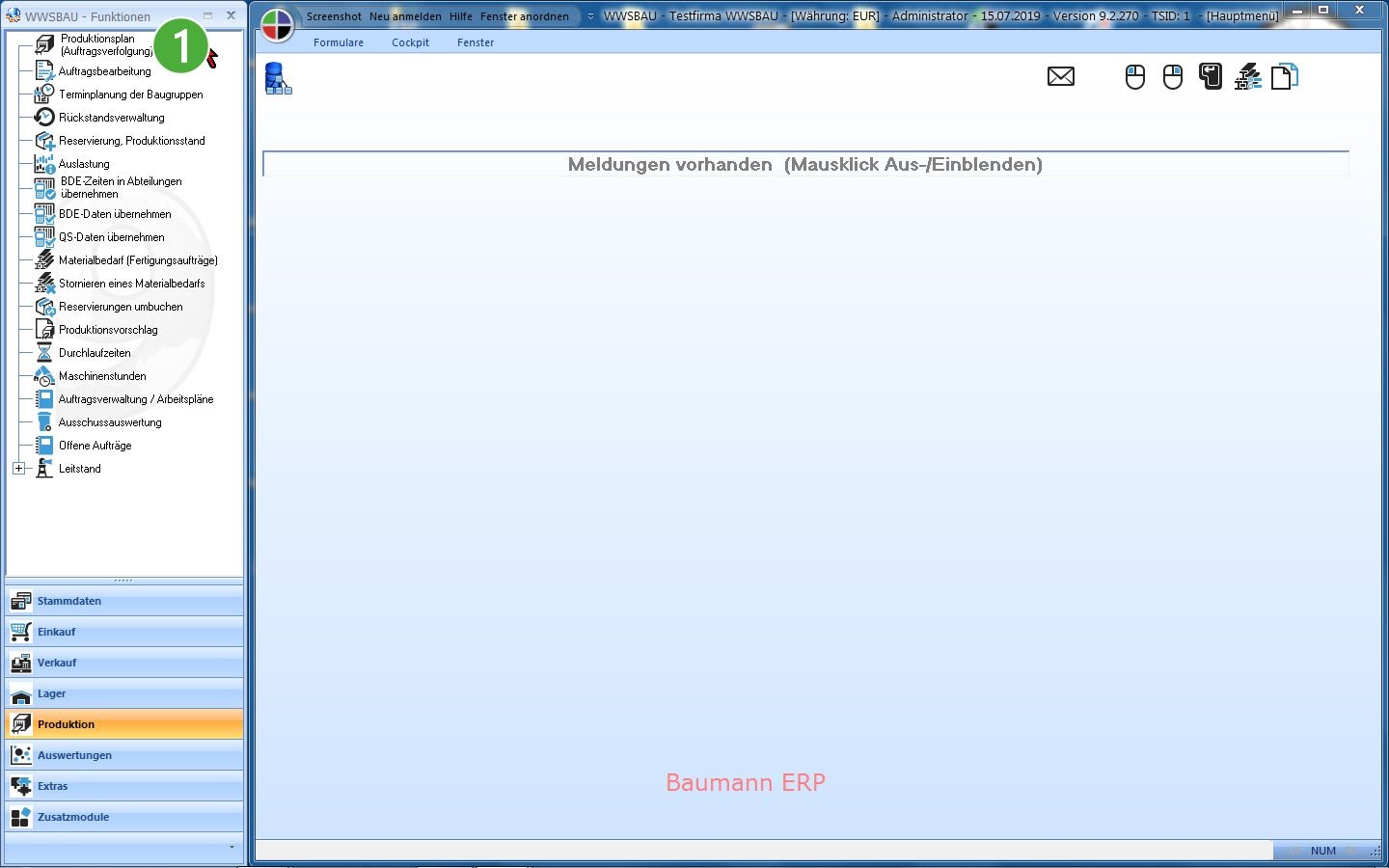Switch to the Zusatzmodule section
Screen dimensions: 1389x868
(123, 817)
